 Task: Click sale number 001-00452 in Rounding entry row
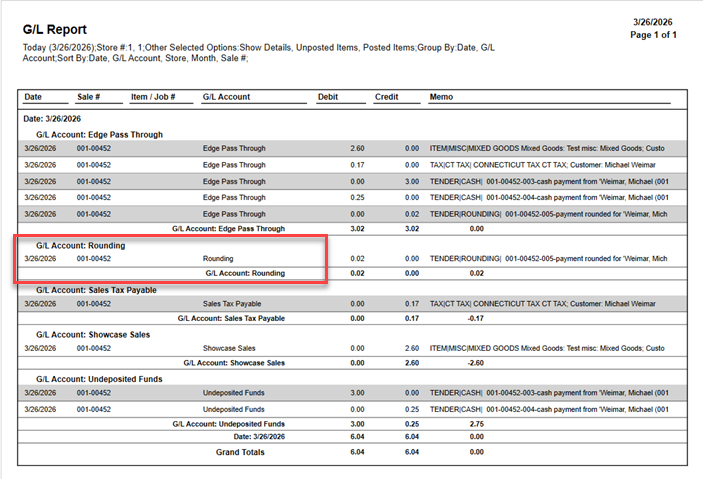click(94, 258)
